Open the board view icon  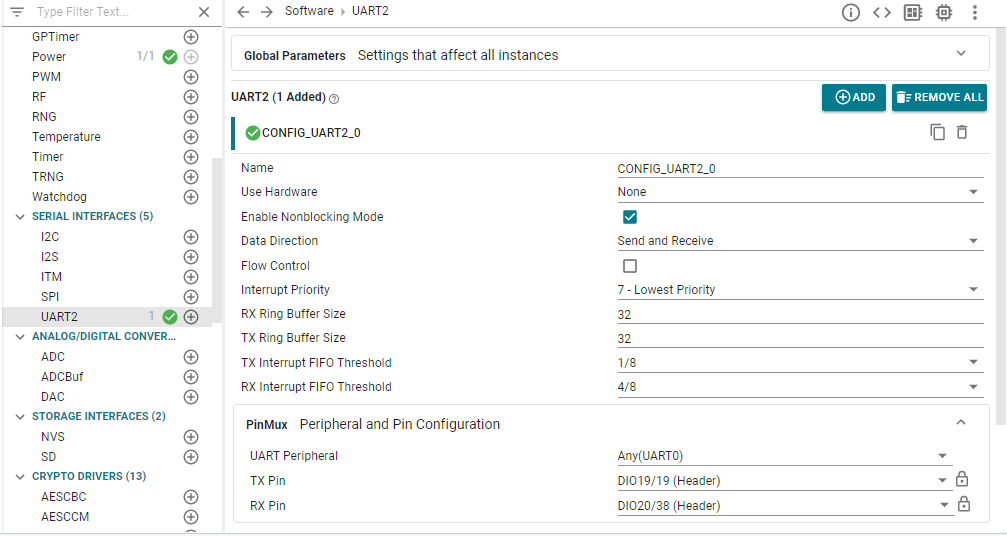(912, 13)
